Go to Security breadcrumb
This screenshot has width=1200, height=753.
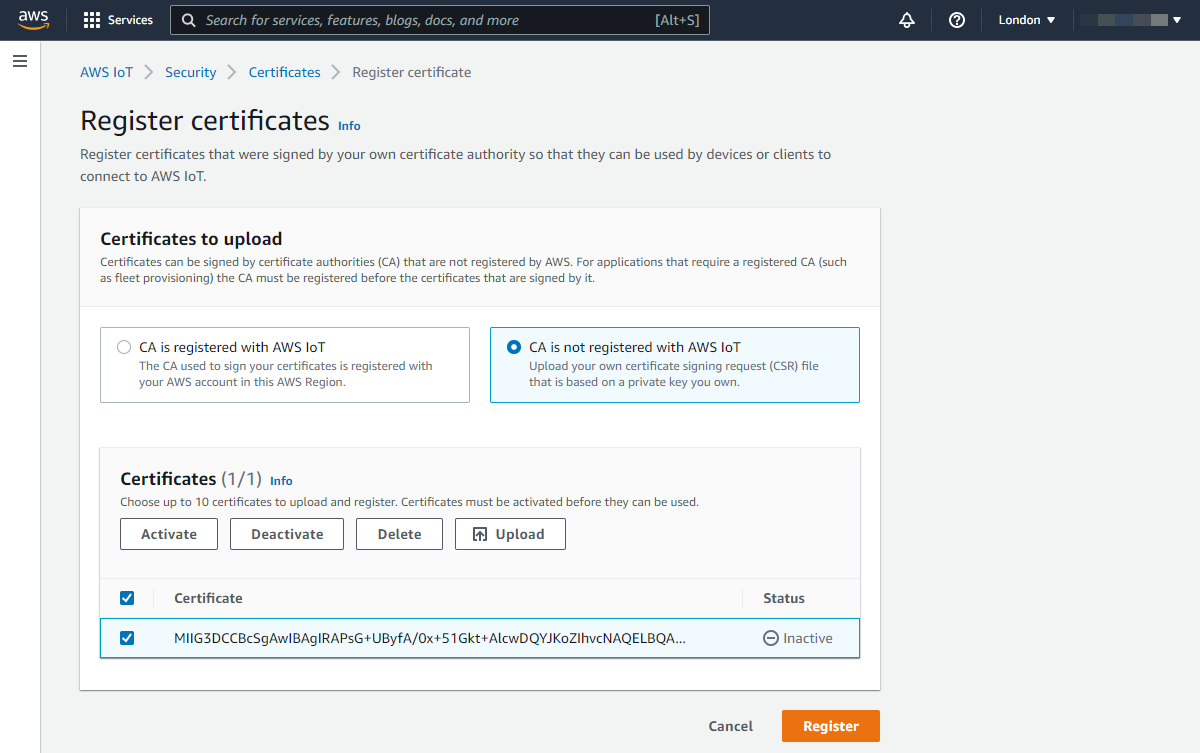[191, 72]
